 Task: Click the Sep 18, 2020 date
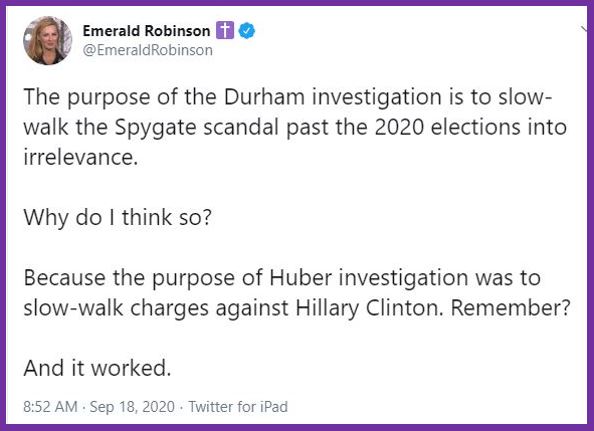pyautogui.click(x=132, y=407)
